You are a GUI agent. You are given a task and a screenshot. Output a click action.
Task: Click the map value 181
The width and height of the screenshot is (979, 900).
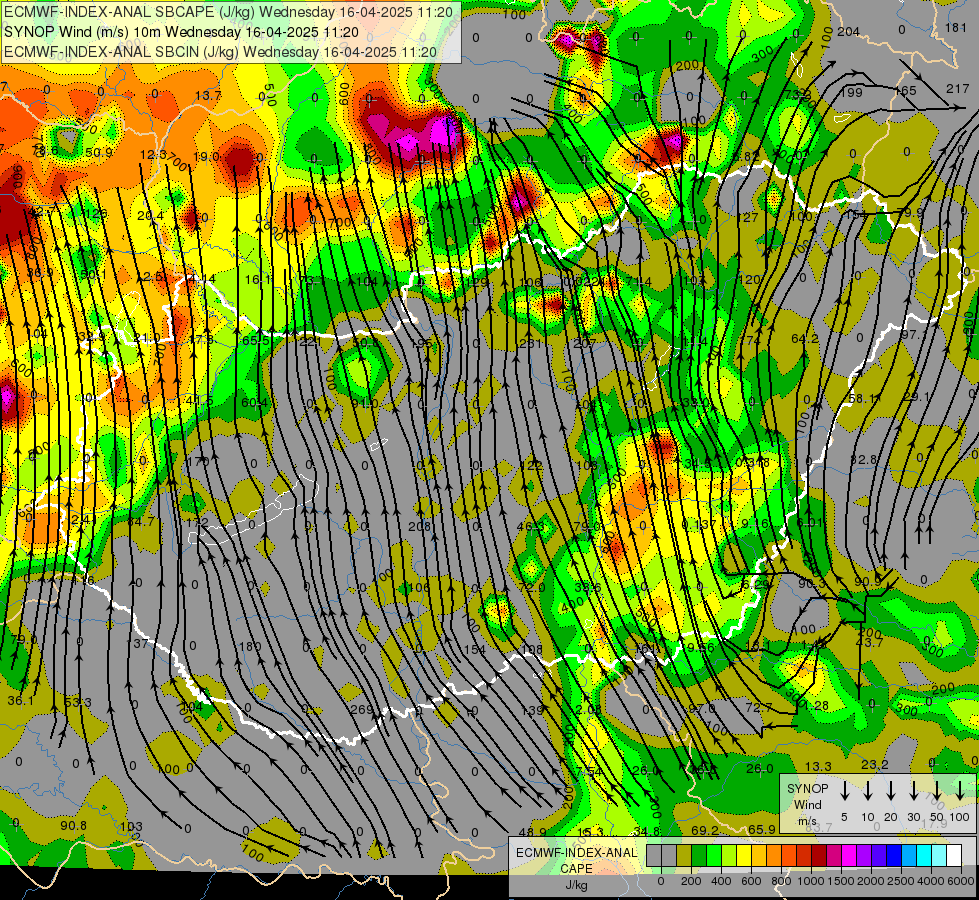(x=956, y=27)
